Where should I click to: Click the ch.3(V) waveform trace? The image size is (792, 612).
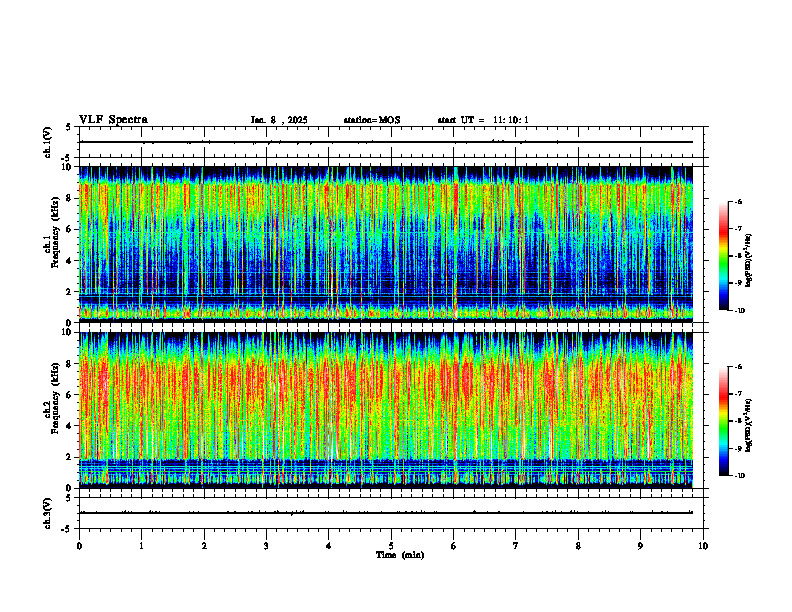coord(386,513)
